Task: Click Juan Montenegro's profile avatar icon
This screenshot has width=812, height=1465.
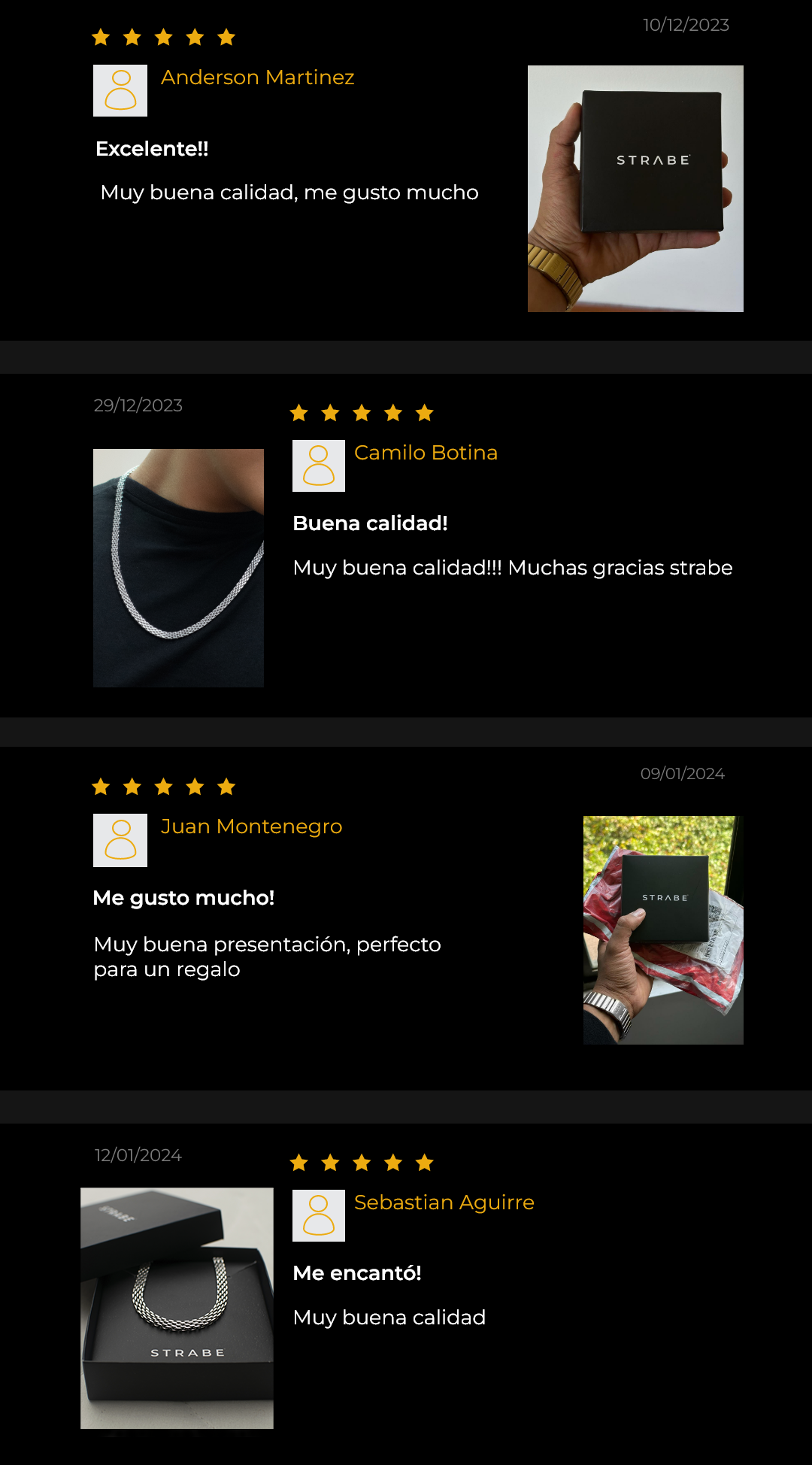Action: (x=120, y=840)
